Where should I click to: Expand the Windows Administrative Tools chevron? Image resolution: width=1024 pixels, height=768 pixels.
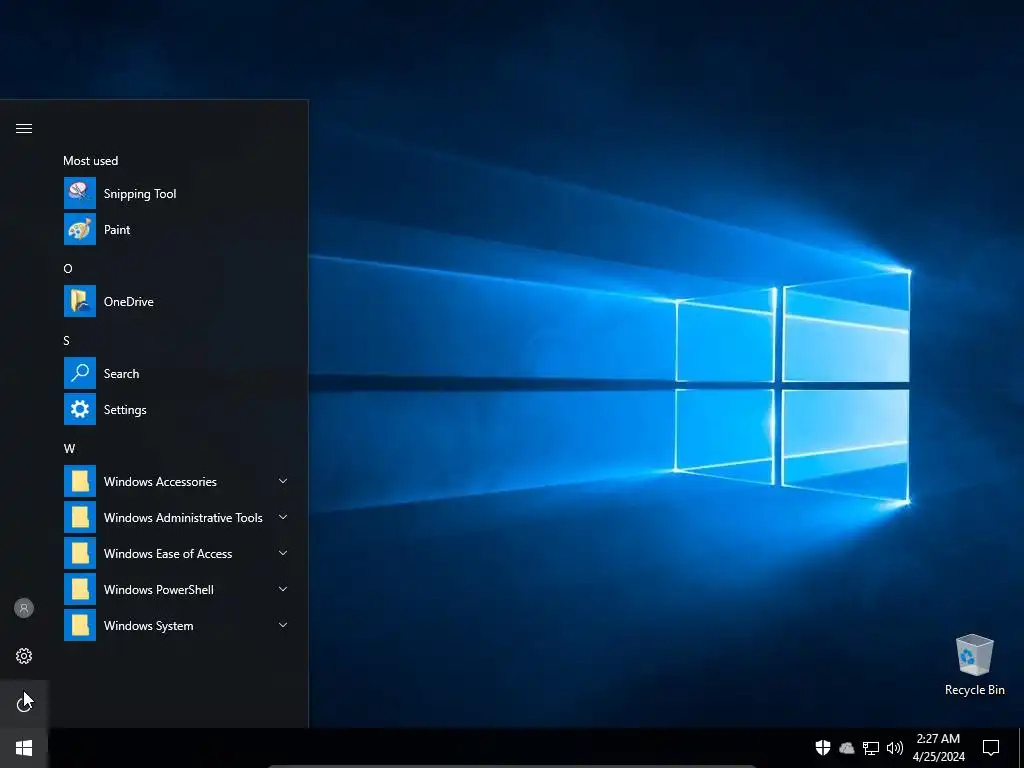[283, 517]
